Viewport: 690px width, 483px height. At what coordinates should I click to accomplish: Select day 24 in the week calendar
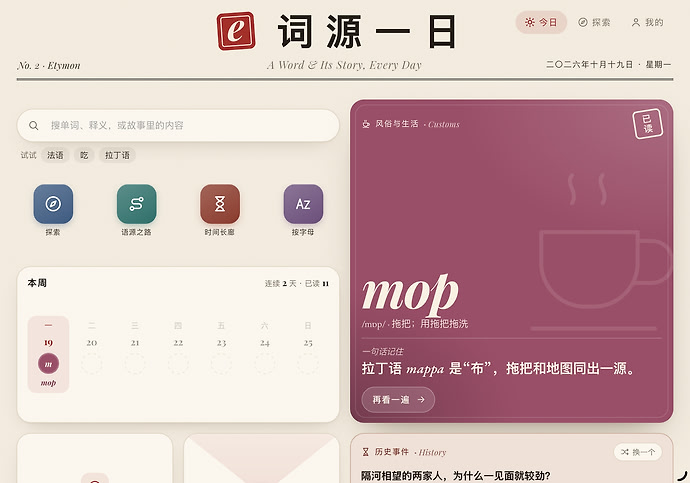coord(264,348)
